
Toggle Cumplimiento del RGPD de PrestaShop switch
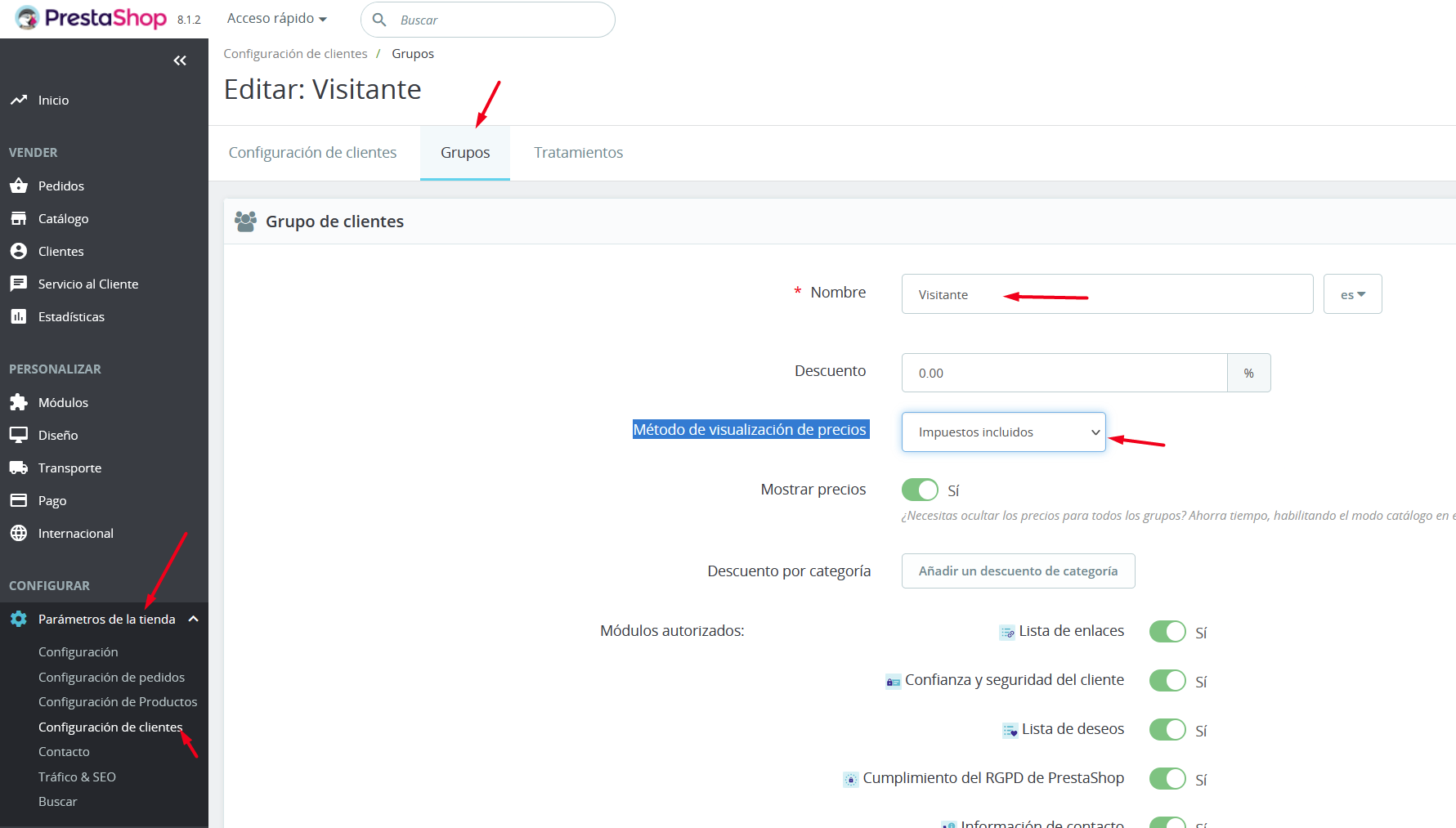click(1167, 779)
